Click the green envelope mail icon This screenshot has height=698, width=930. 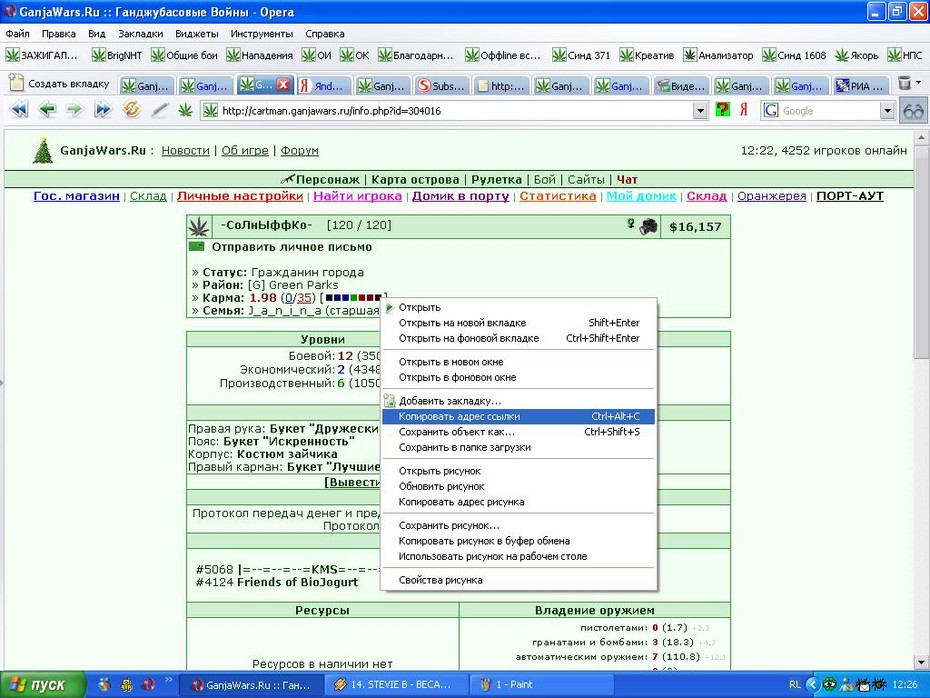(x=196, y=247)
